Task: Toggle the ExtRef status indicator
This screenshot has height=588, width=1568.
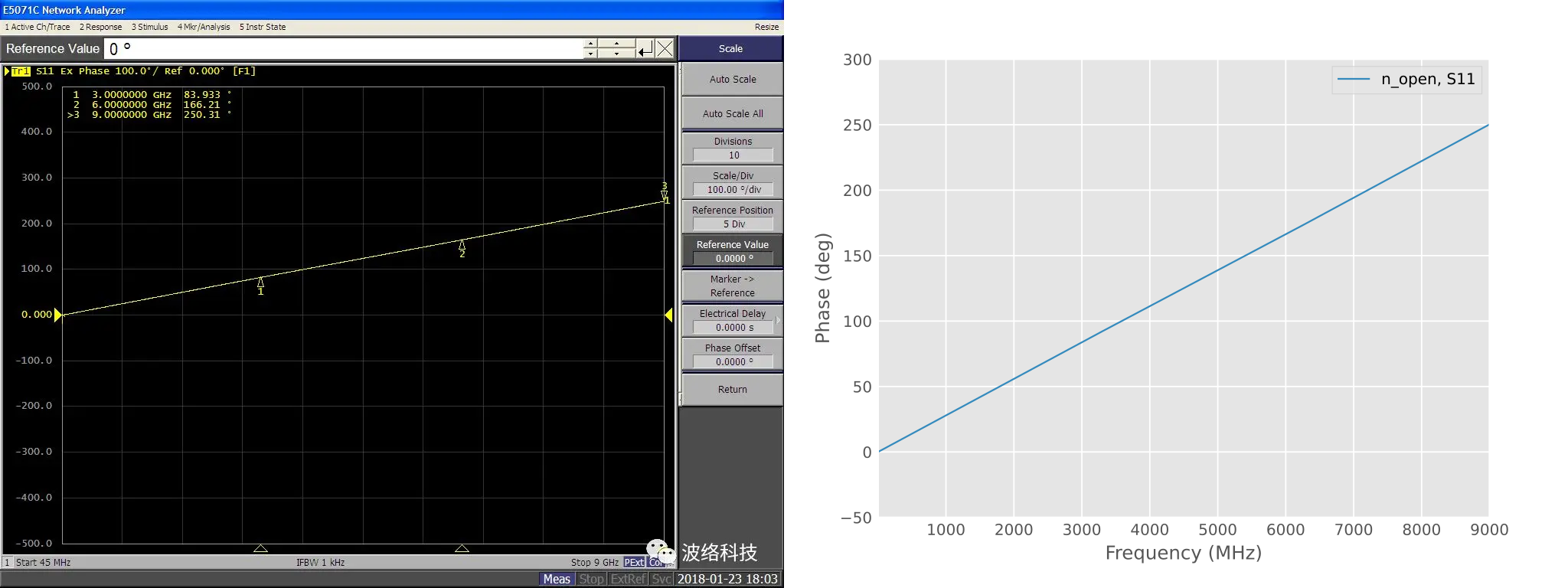Action: tap(628, 579)
